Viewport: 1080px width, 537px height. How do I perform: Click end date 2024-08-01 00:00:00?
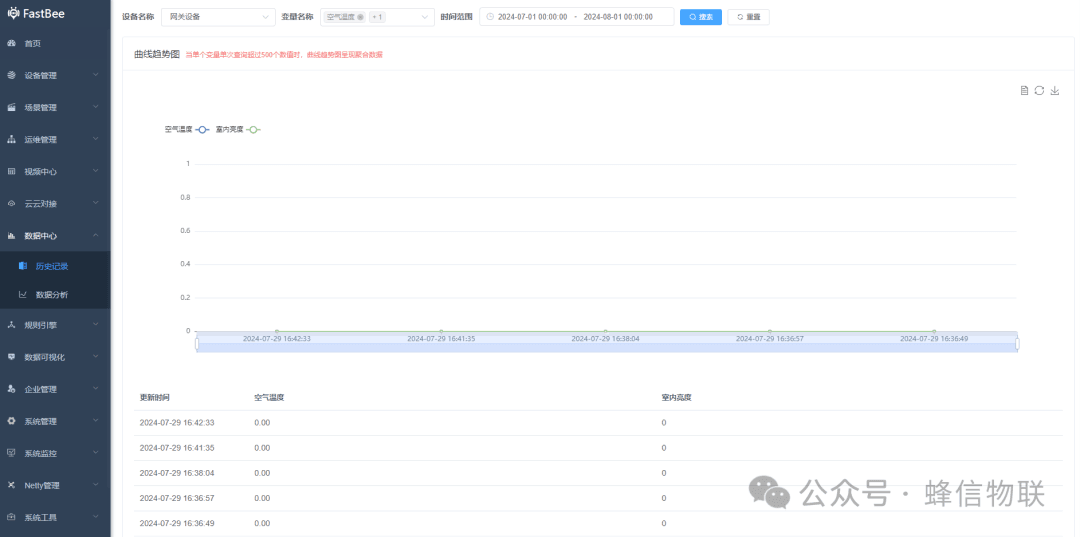[x=618, y=17]
